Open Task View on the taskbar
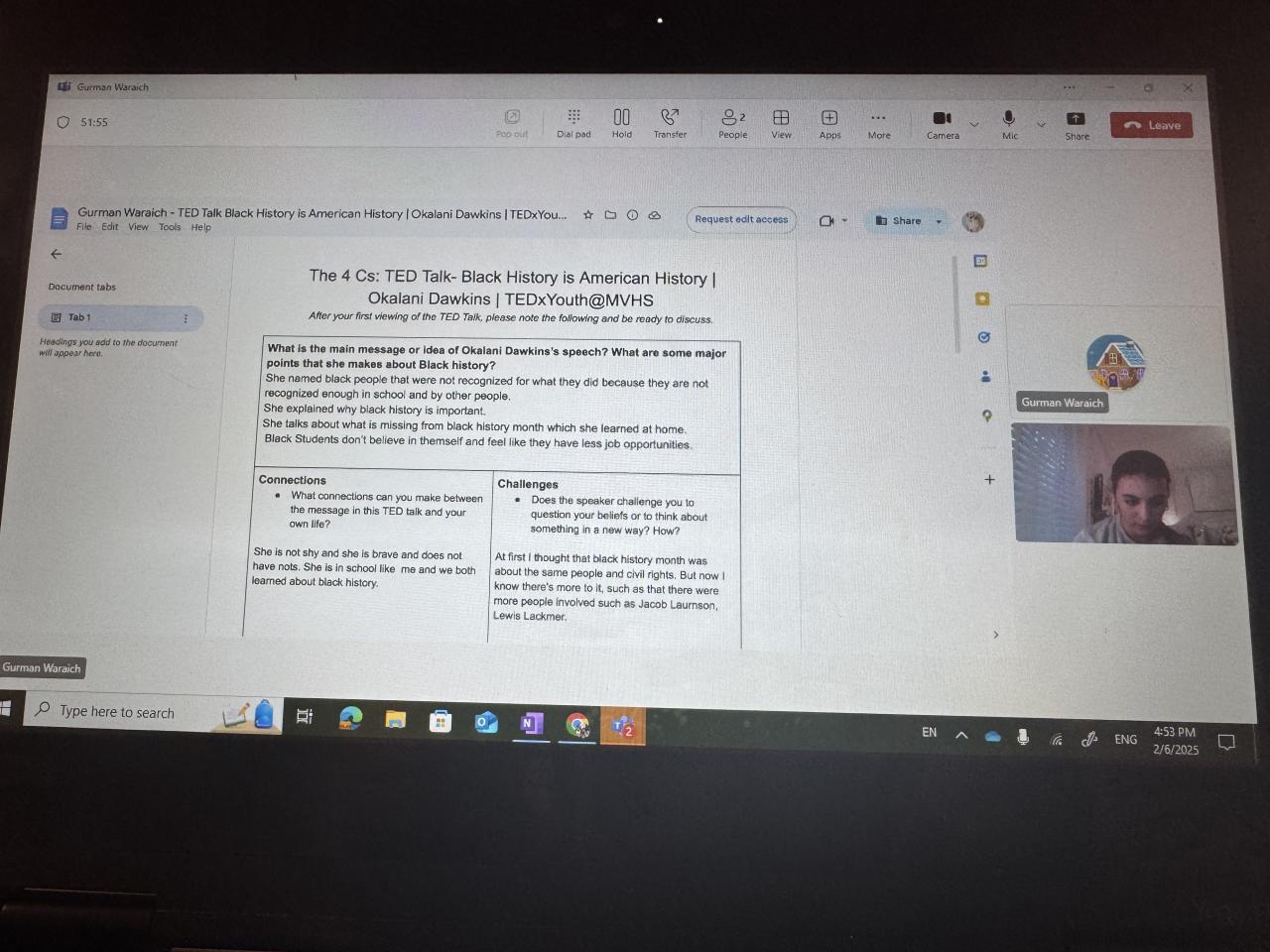The height and width of the screenshot is (952, 1270). click(305, 716)
